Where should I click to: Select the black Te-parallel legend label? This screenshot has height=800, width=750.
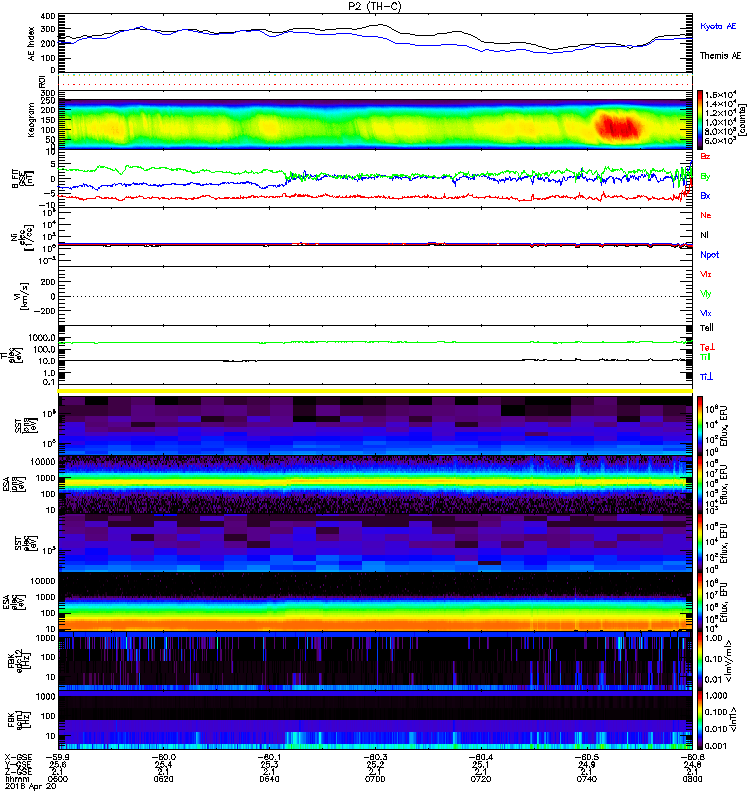pos(707,328)
